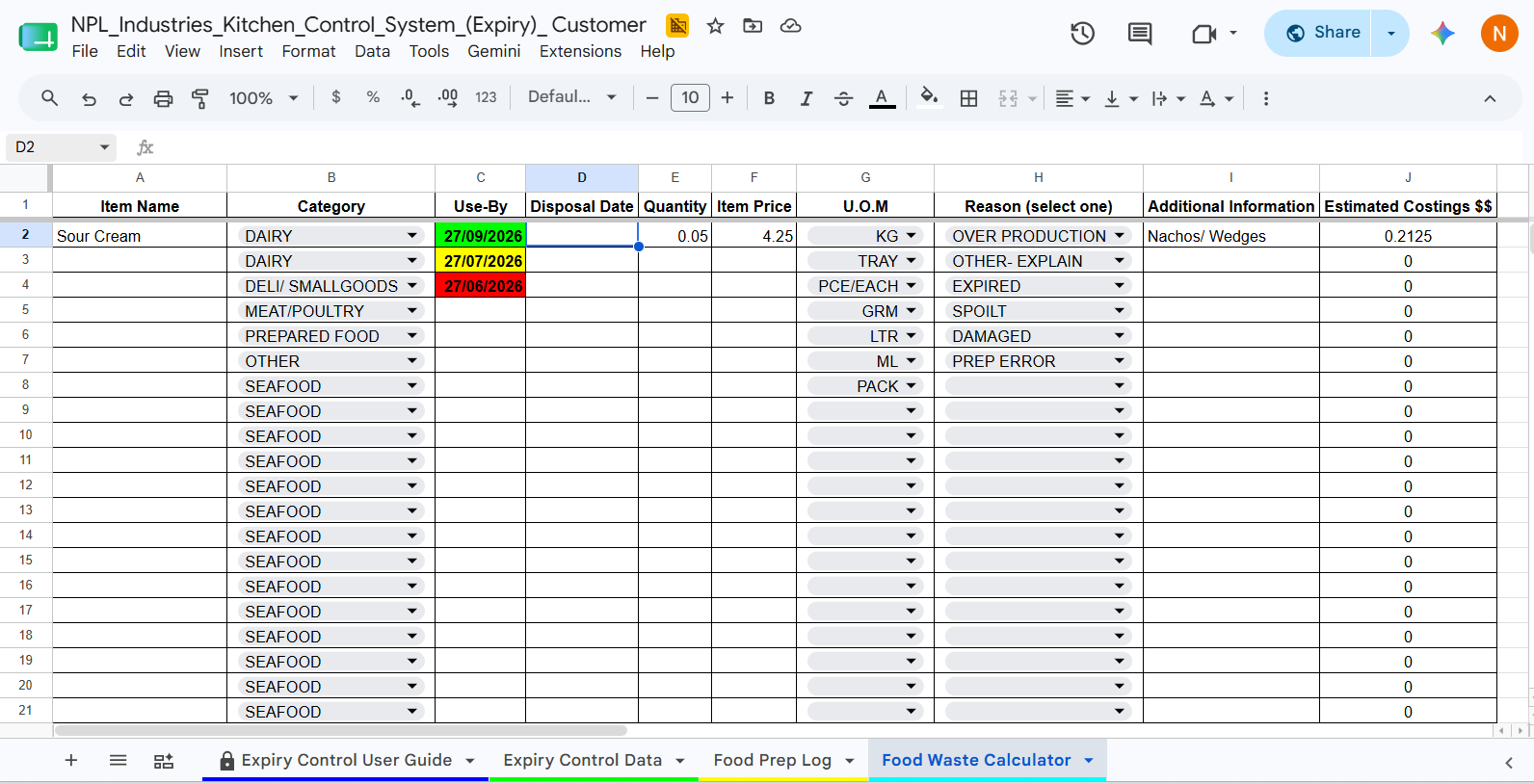Open the more toolbar options menu
The image size is (1534, 784).
(1266, 98)
